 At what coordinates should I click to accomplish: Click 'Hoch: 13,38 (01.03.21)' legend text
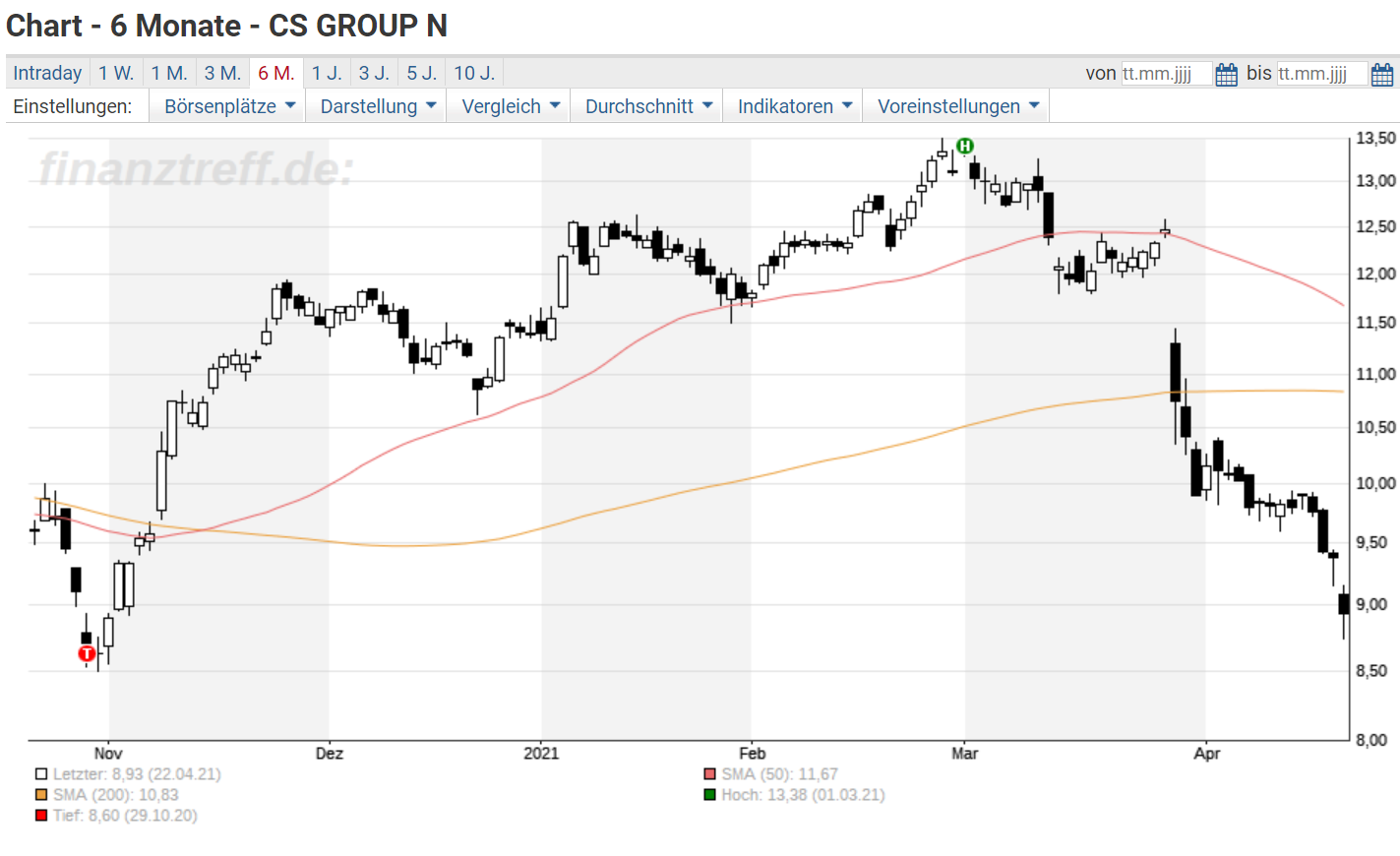(x=803, y=795)
